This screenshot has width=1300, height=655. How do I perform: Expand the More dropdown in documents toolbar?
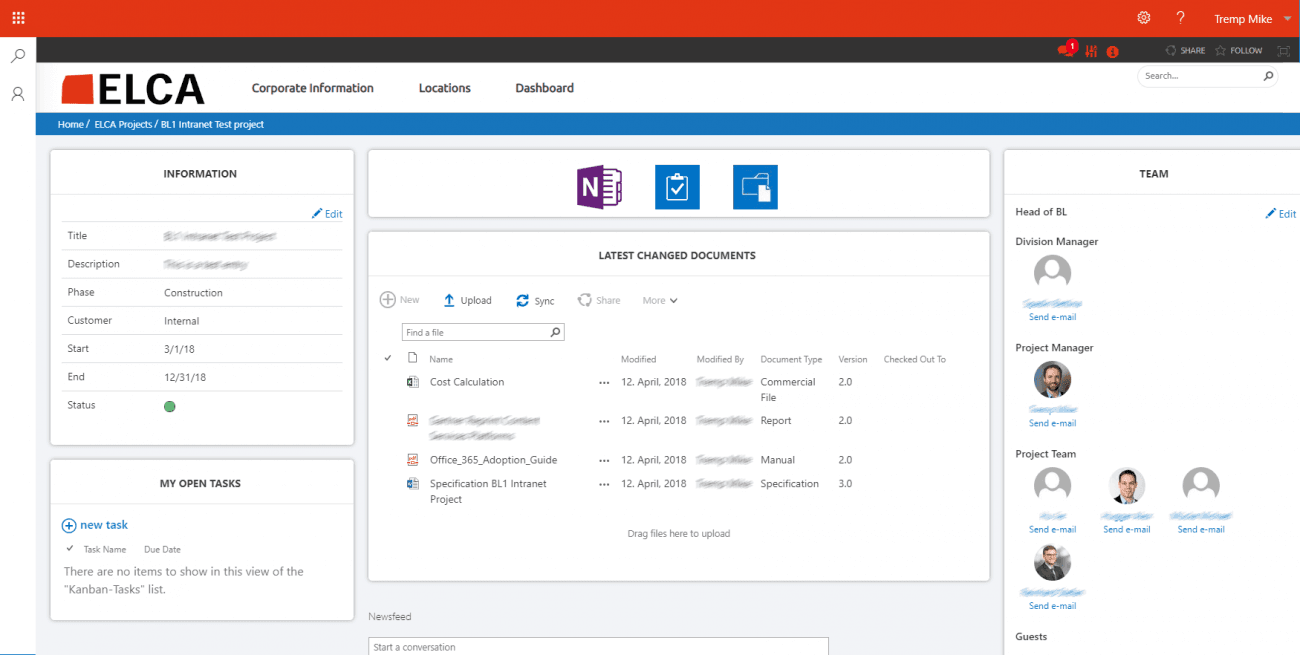(660, 300)
